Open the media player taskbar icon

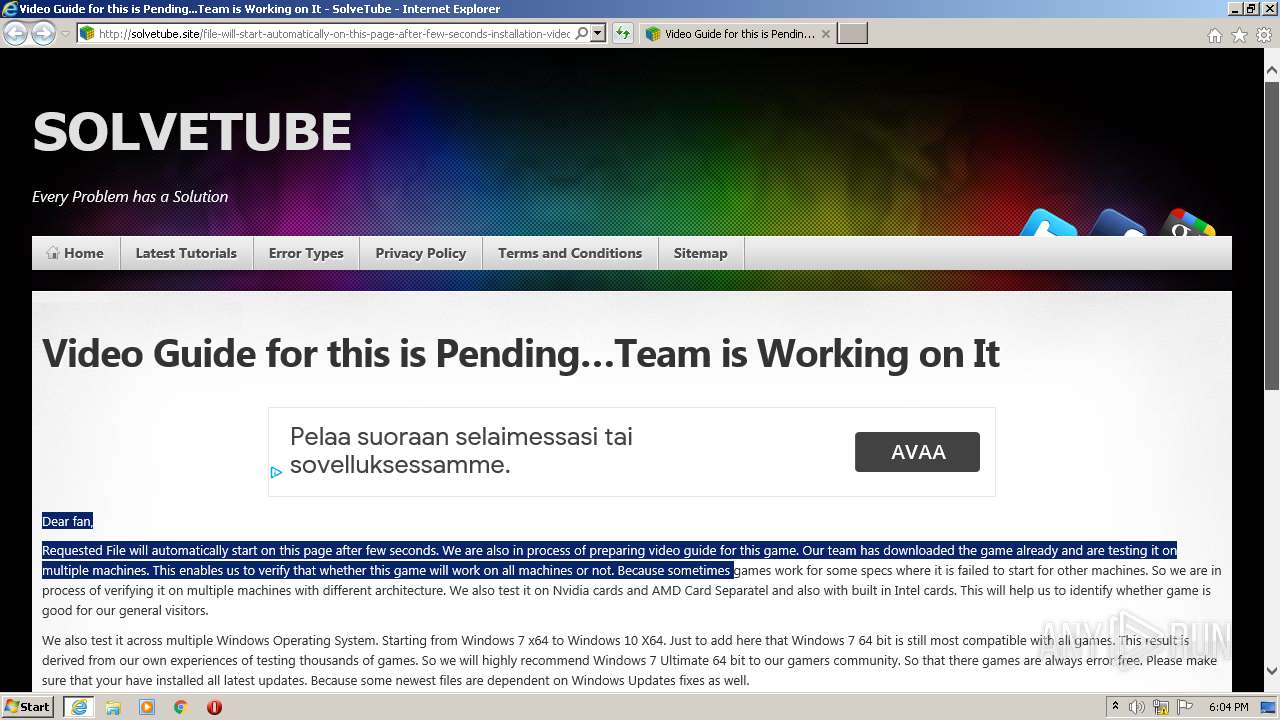[x=147, y=707]
